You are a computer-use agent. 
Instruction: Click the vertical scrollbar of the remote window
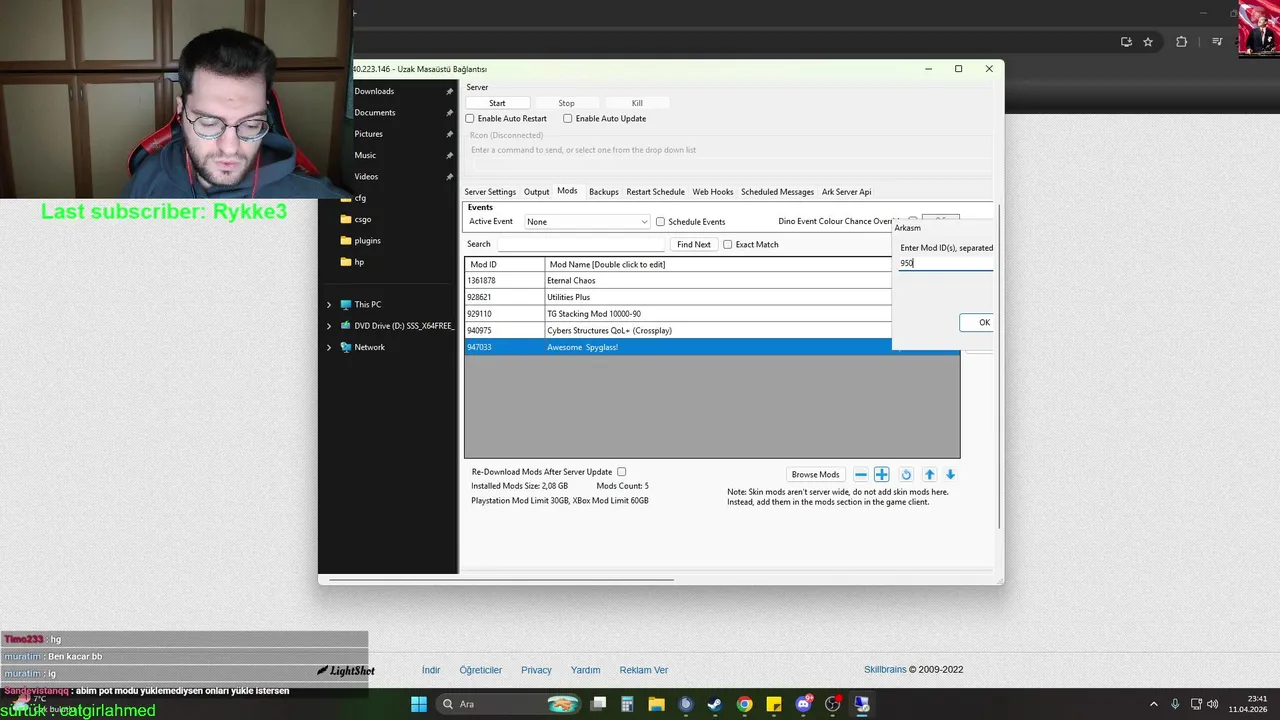click(x=1000, y=365)
